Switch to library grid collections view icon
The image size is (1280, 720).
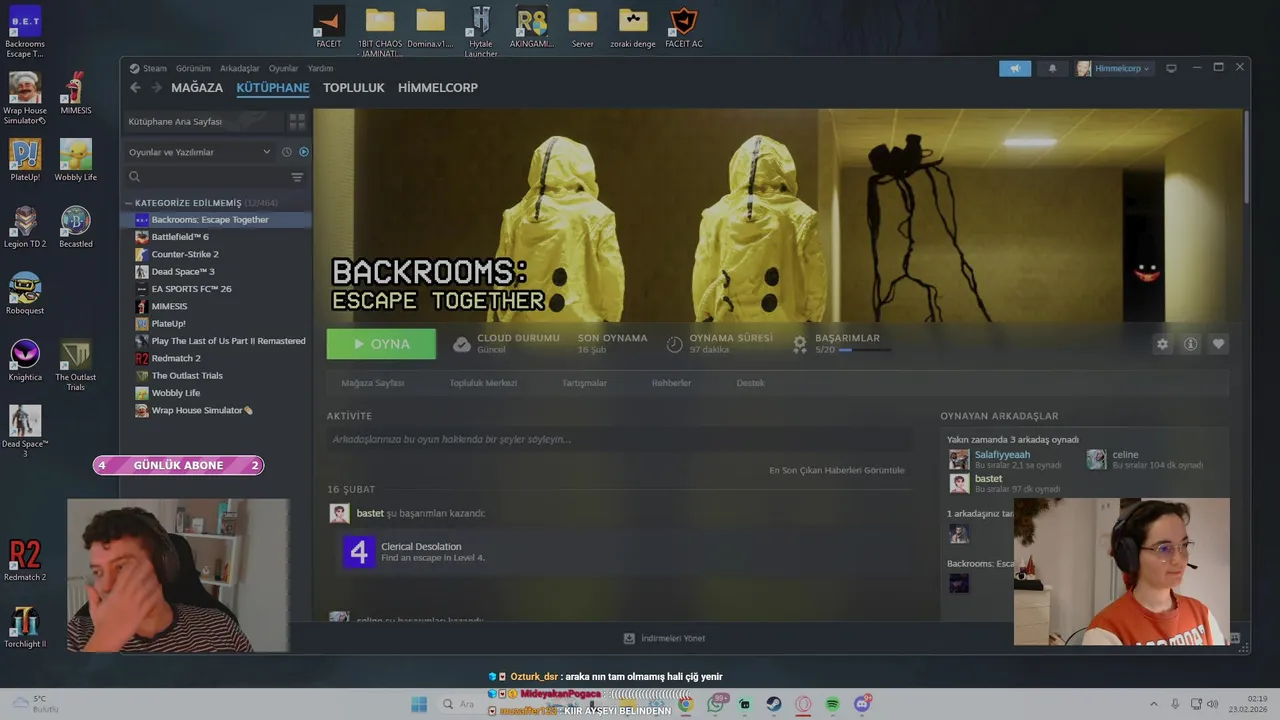click(297, 121)
